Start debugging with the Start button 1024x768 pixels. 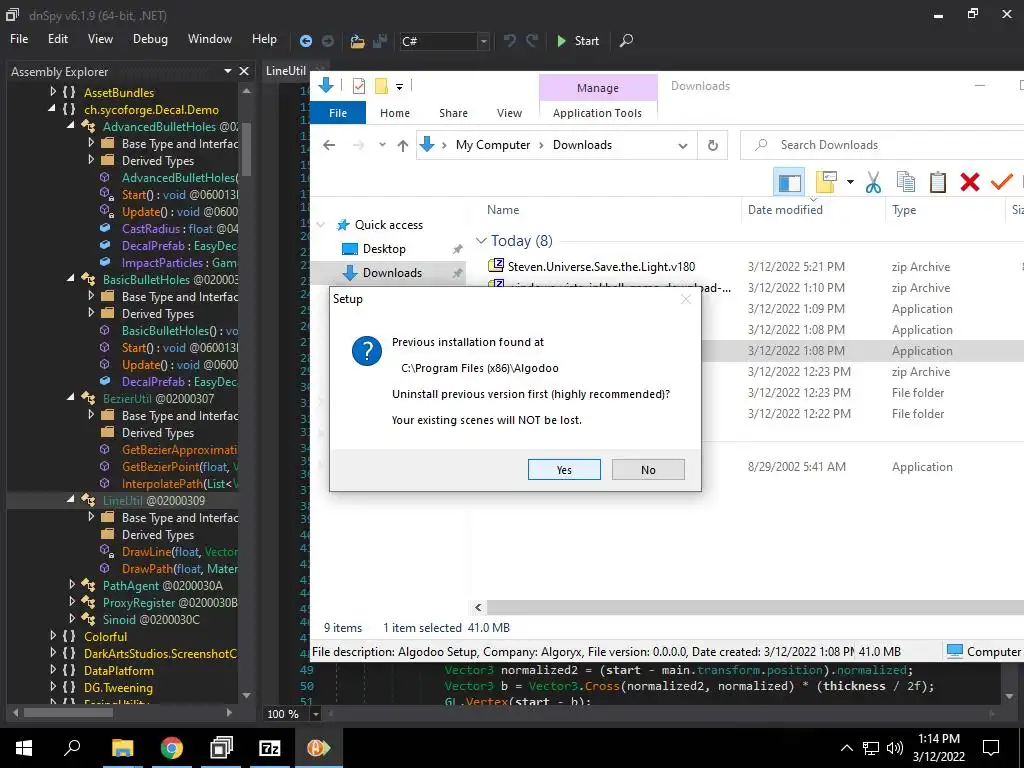click(577, 41)
